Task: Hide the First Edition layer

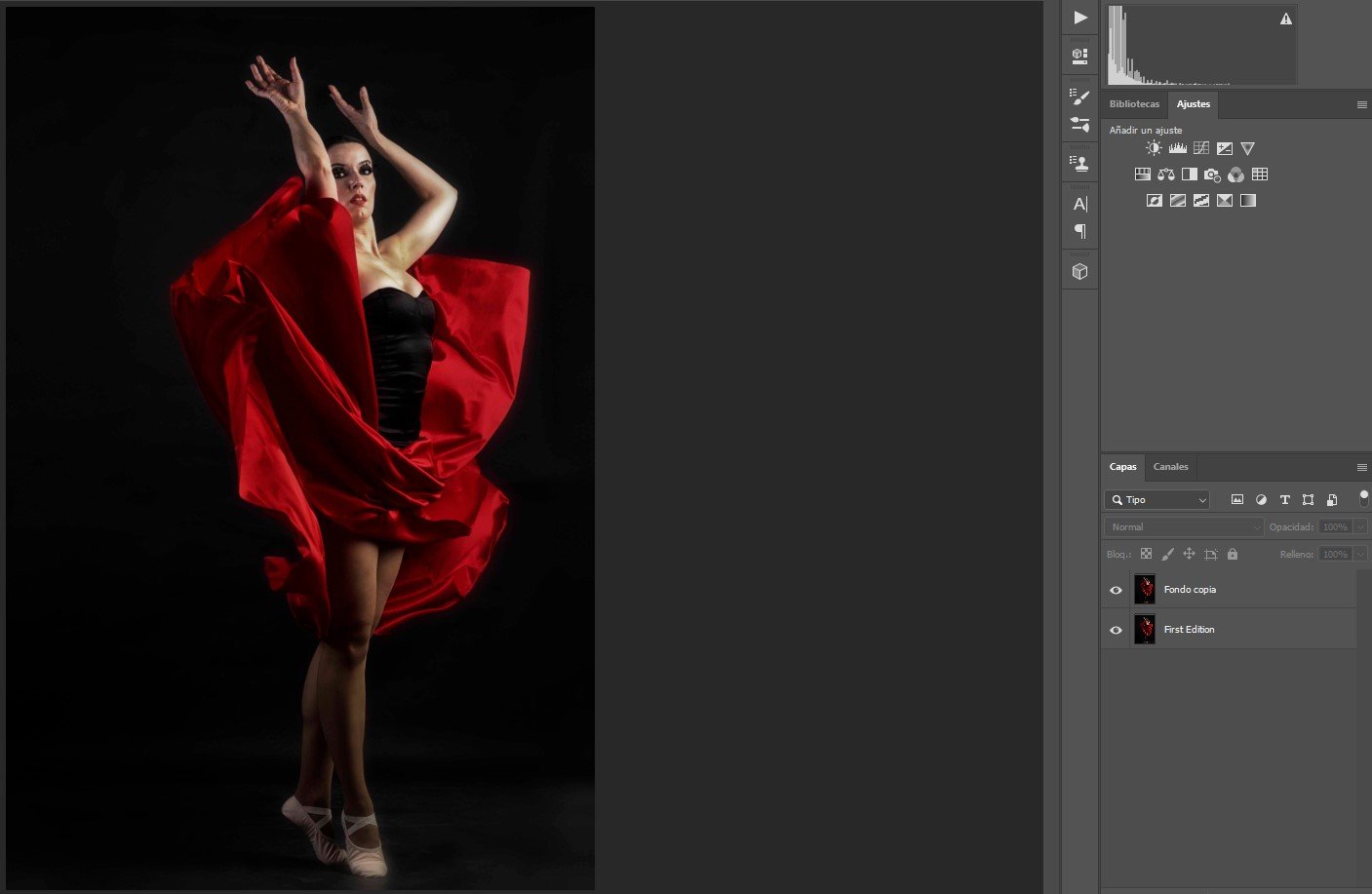Action: (x=1116, y=630)
